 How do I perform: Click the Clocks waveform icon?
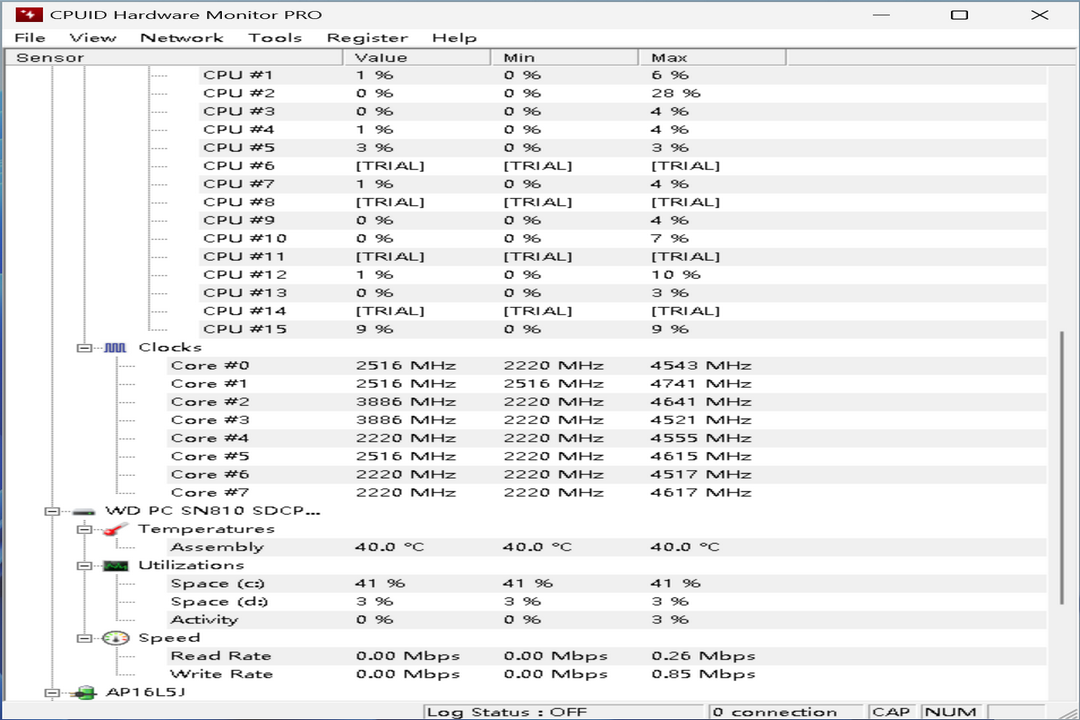click(x=114, y=347)
